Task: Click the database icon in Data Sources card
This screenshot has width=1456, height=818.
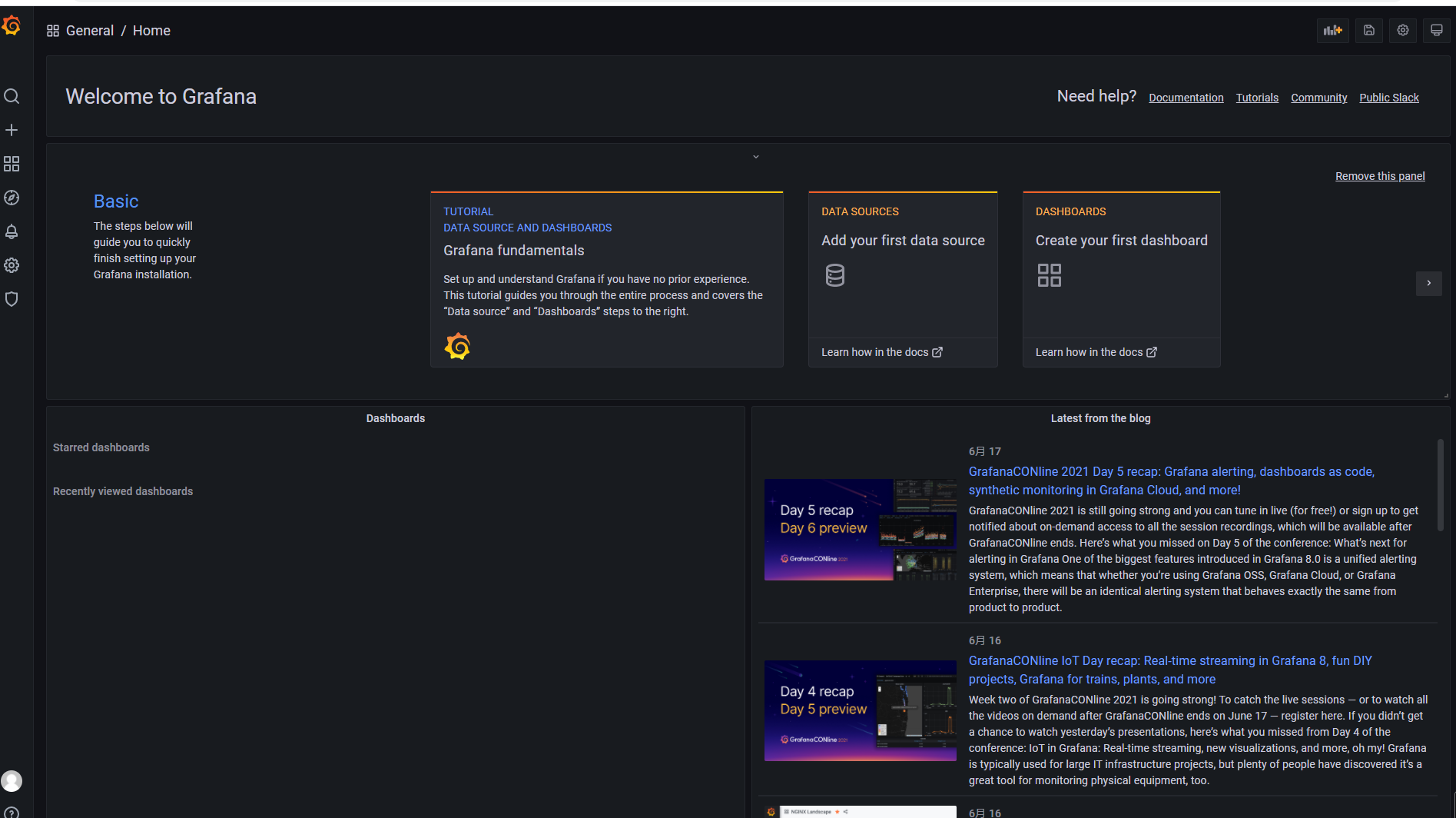Action: (x=835, y=275)
